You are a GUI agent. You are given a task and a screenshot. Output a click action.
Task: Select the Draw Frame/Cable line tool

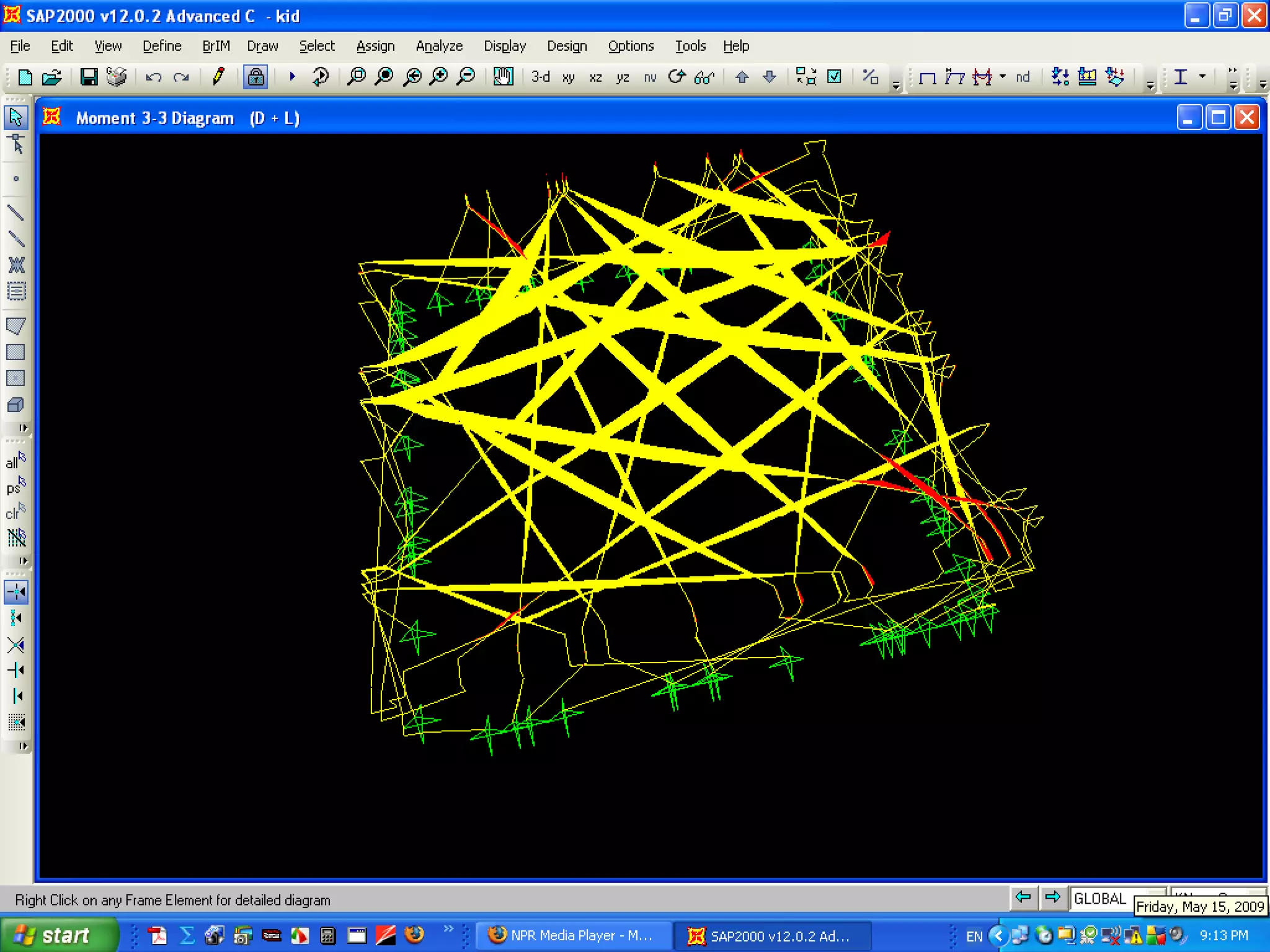point(16,213)
